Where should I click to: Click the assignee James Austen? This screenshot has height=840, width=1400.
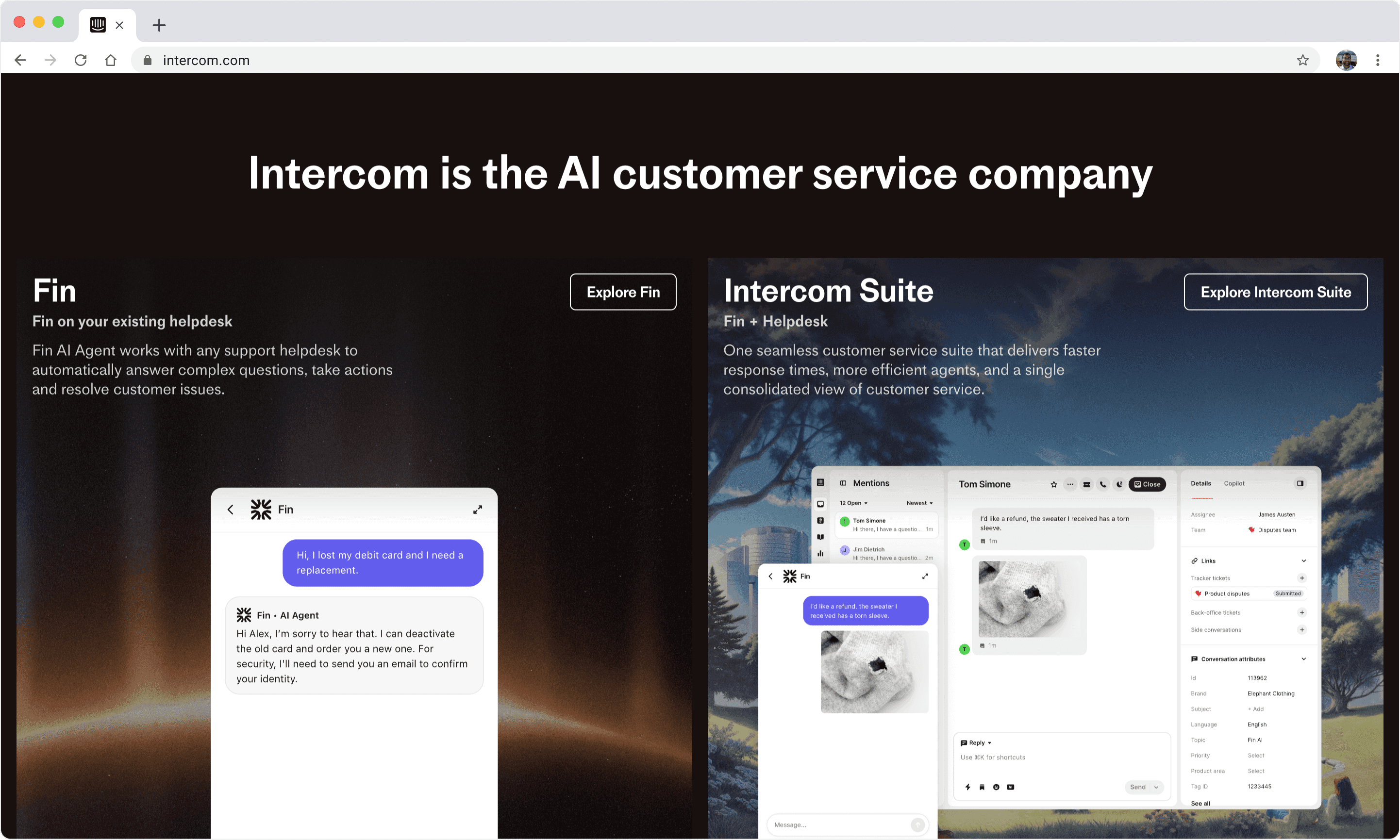pyautogui.click(x=1277, y=514)
